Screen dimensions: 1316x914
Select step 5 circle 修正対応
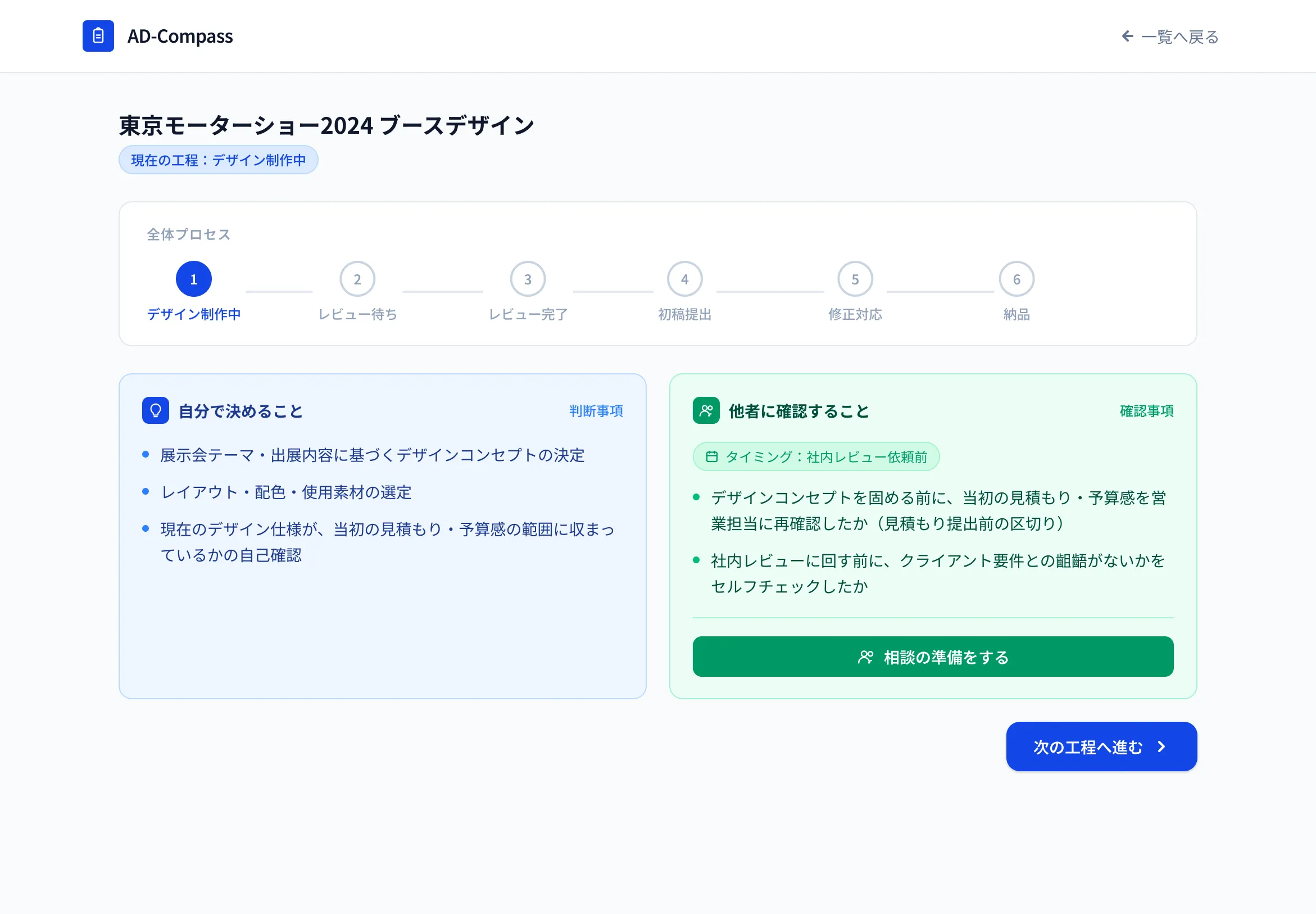(855, 279)
